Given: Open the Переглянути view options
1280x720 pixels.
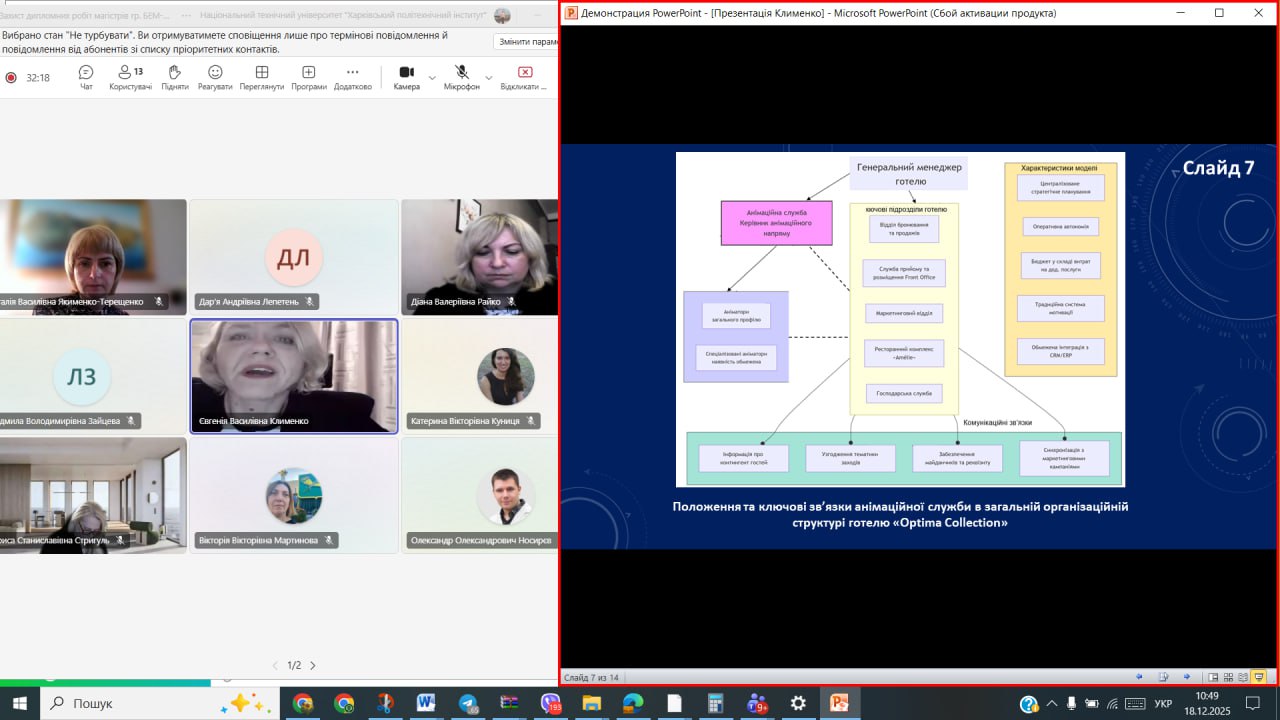Looking at the screenshot, I should pos(261,77).
